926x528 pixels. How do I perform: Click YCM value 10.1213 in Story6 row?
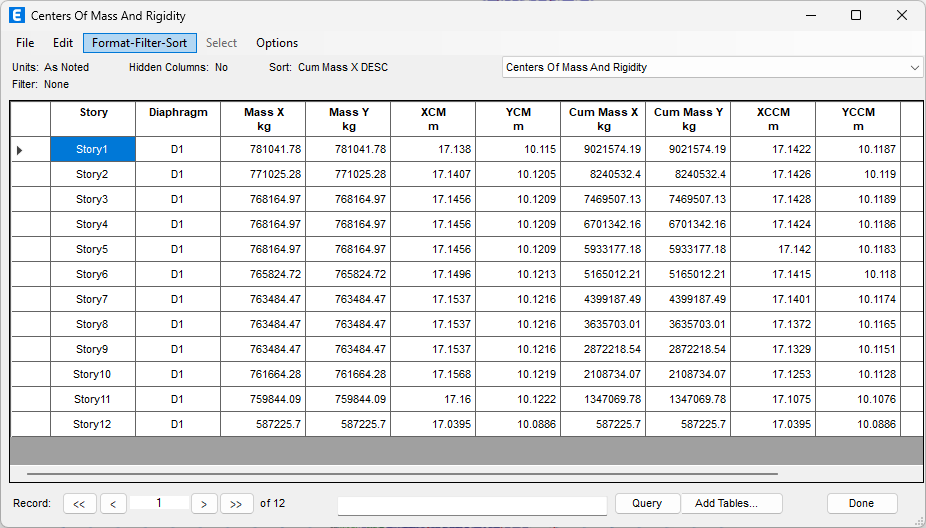(x=519, y=274)
